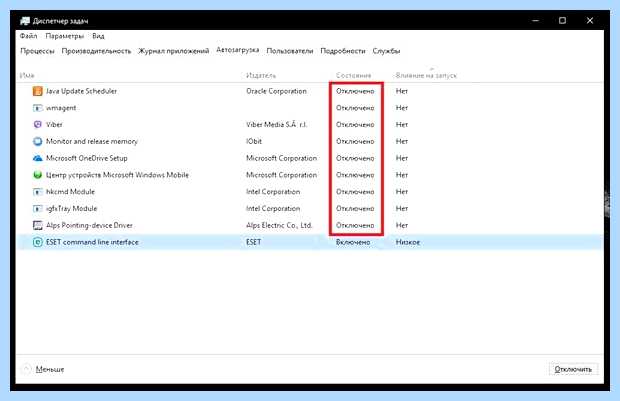
Task: Click the IObit publisher cell
Action: 254,141
